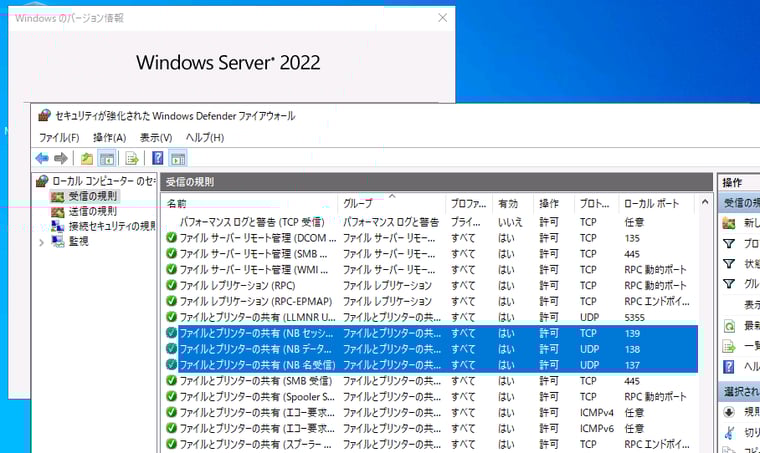This screenshot has width=760, height=453.
Task: Click the 送信の規則 icon in the tree
Action: point(58,211)
